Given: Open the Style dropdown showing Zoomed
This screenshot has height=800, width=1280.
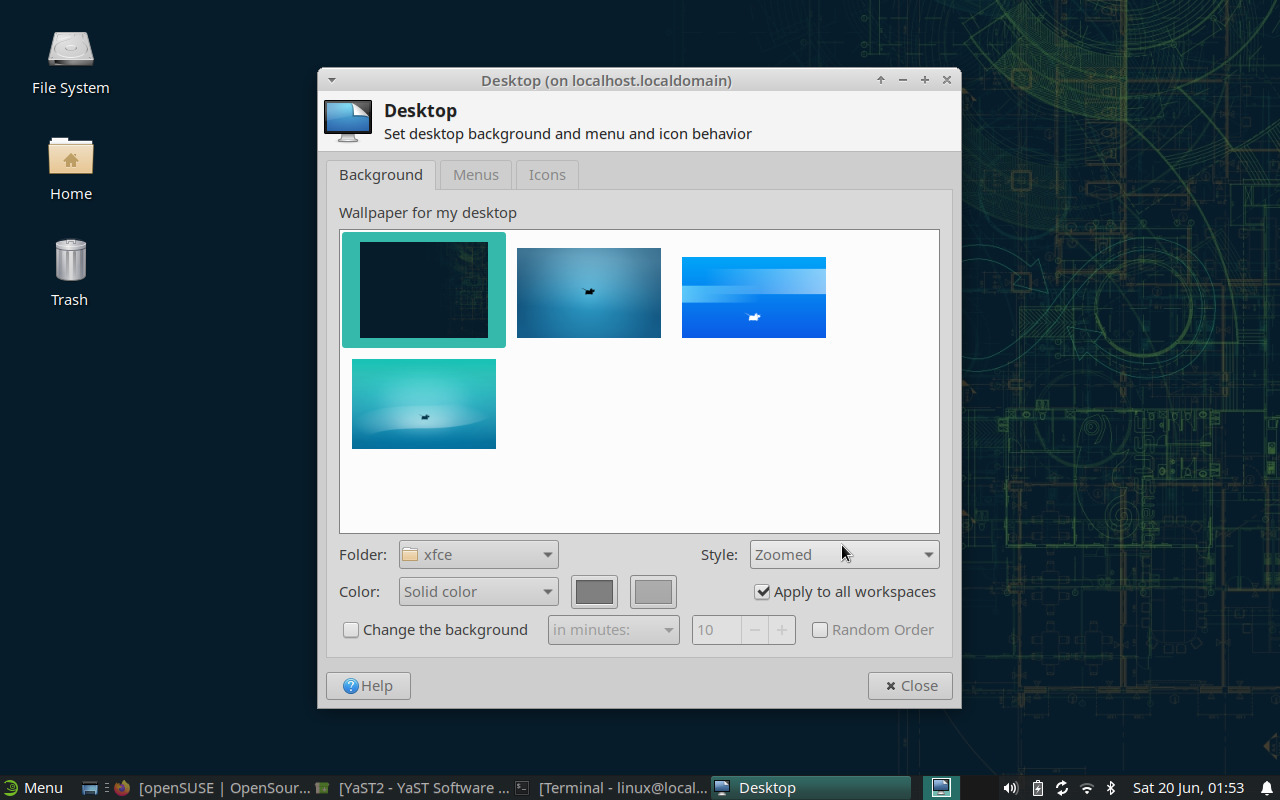Looking at the screenshot, I should pyautogui.click(x=844, y=554).
